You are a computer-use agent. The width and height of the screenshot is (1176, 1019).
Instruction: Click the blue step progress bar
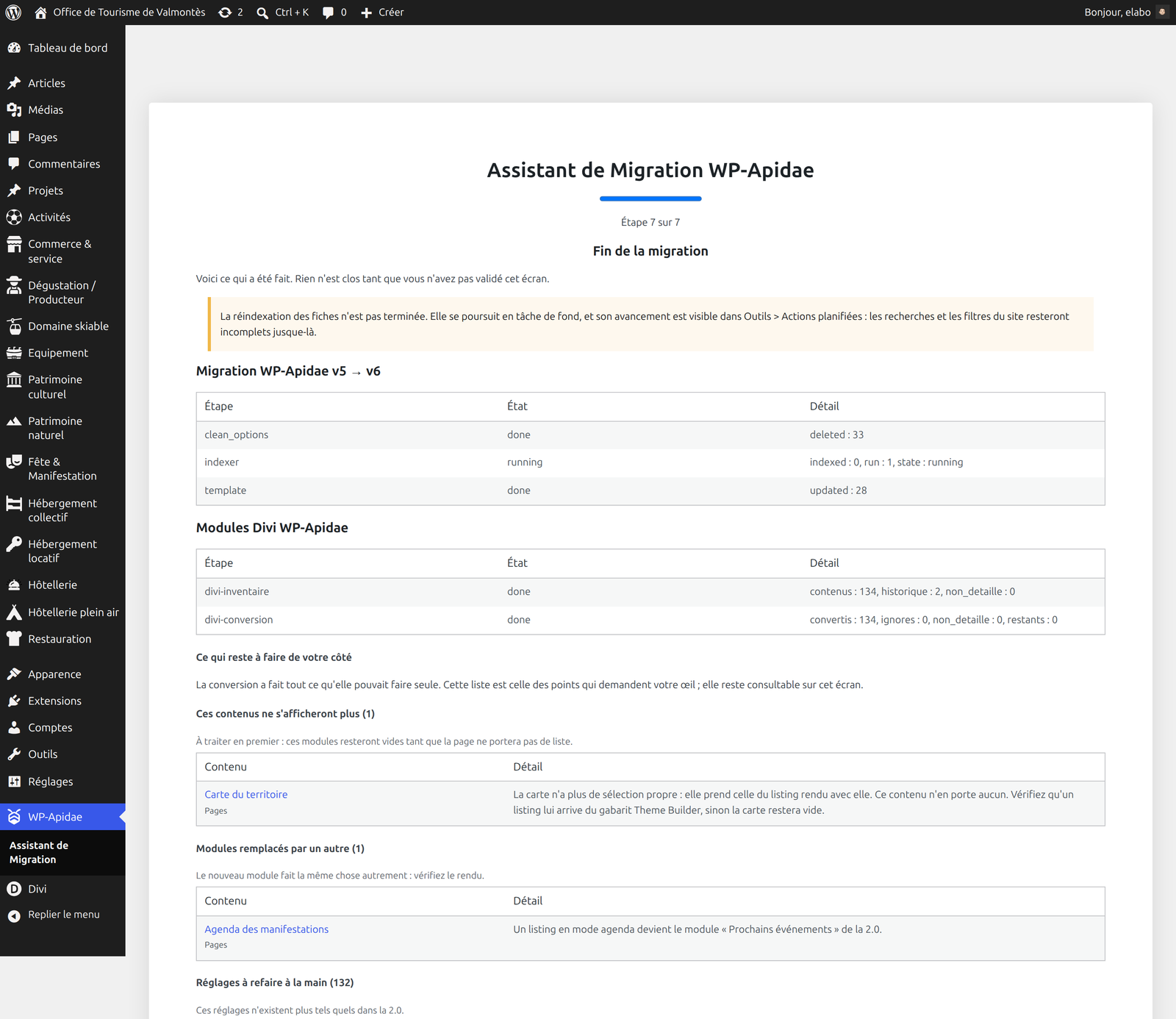650,199
